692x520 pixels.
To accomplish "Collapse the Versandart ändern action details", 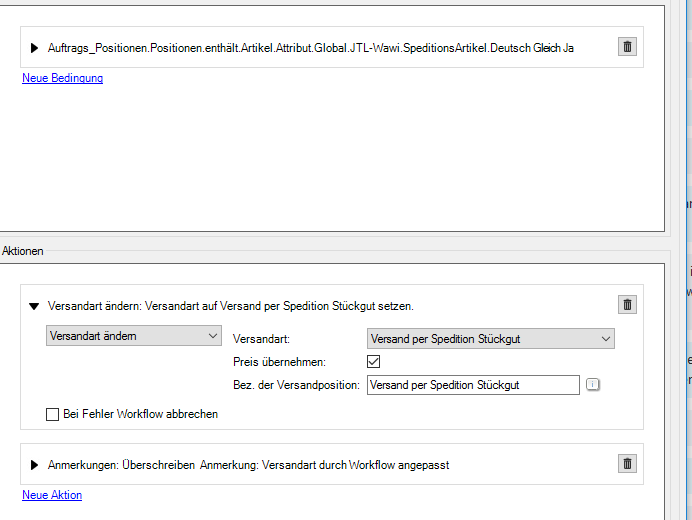I will coord(35,306).
